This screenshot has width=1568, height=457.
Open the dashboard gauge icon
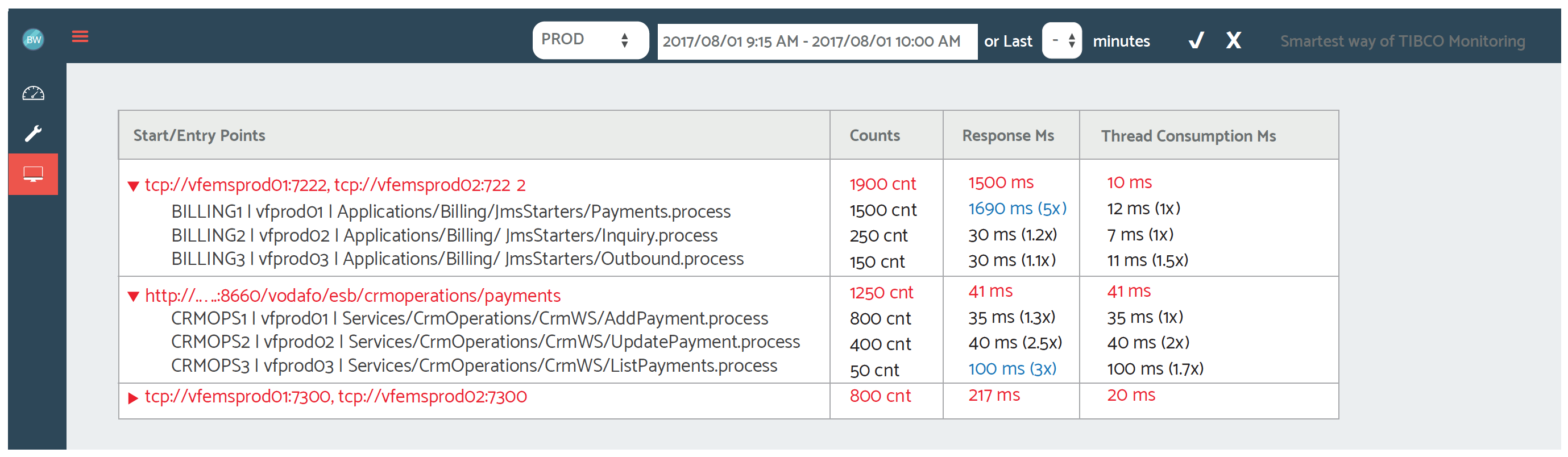tap(34, 93)
